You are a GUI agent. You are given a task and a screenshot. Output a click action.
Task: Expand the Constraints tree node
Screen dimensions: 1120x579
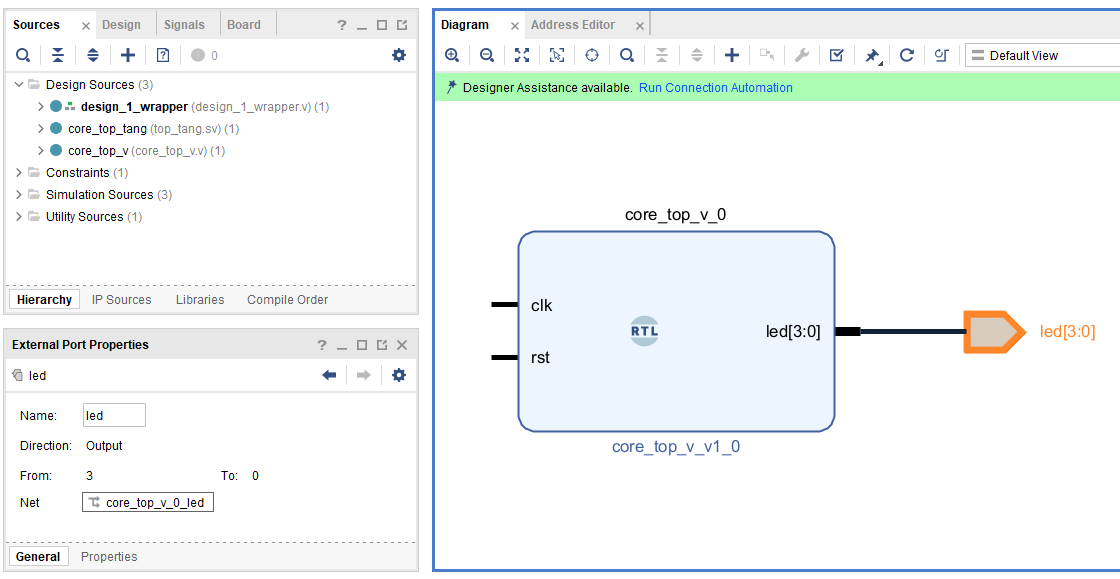[x=19, y=173]
